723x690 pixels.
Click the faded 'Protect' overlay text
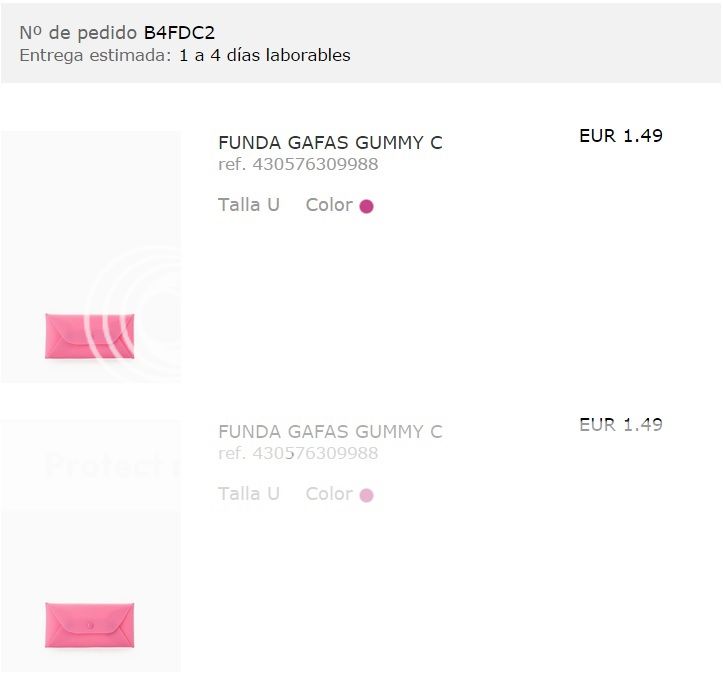pyautogui.click(x=105, y=466)
